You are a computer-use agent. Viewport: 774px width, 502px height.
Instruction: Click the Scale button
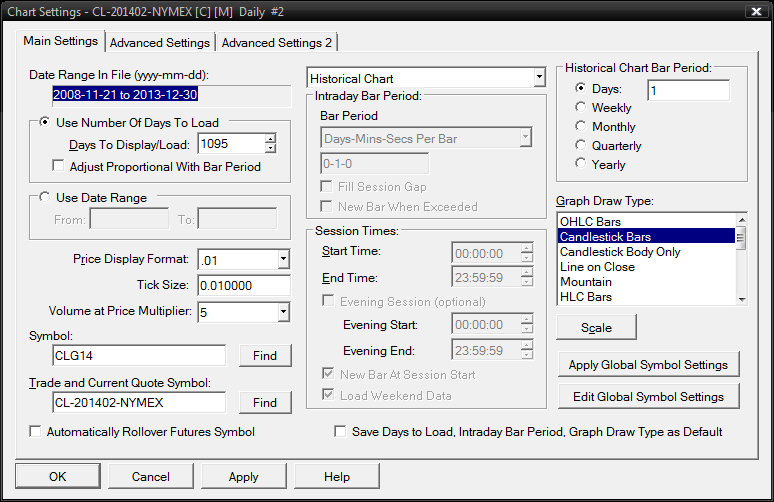[596, 327]
